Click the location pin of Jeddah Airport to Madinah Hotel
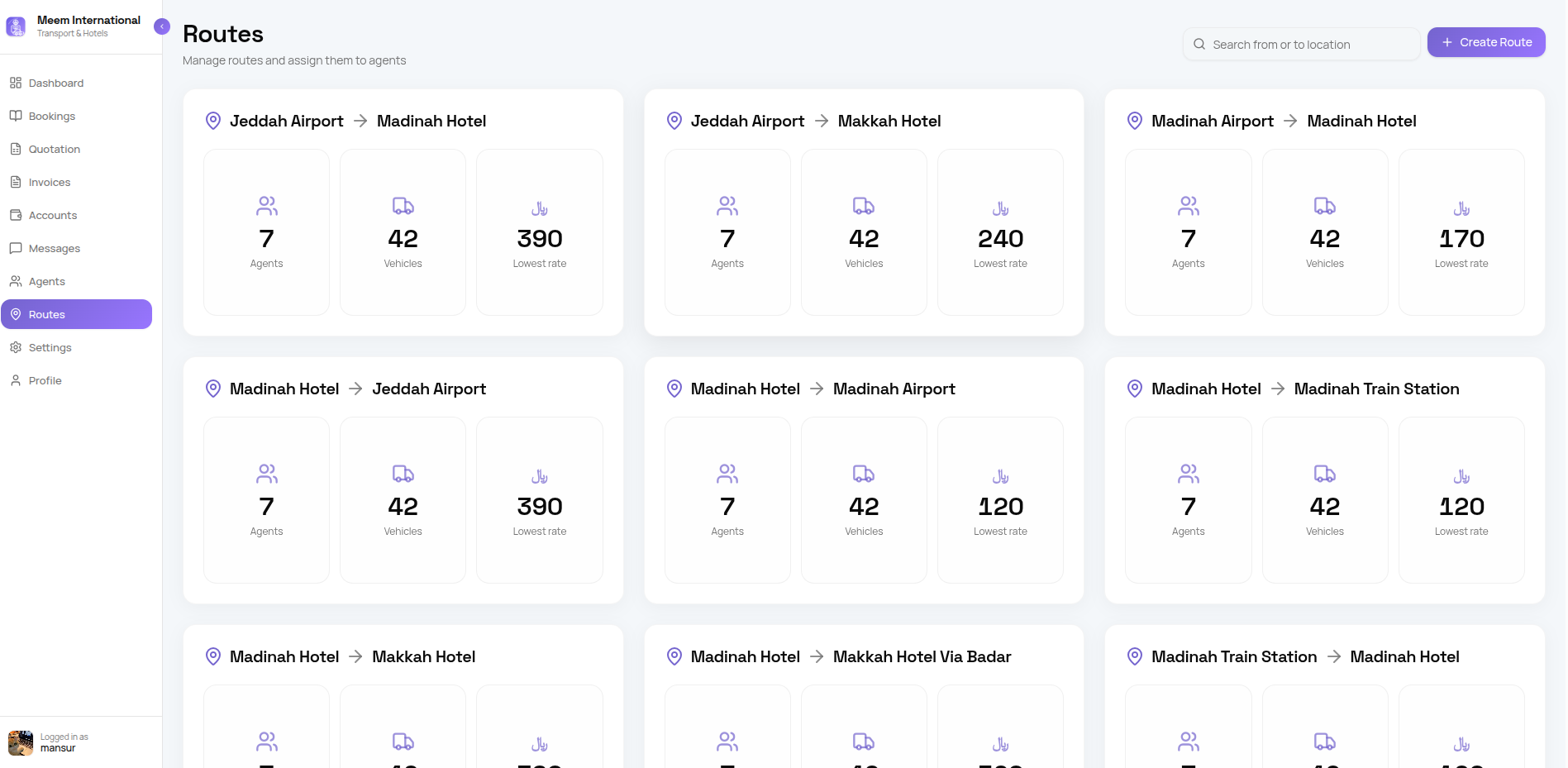This screenshot has width=1568, height=768. pyautogui.click(x=213, y=121)
